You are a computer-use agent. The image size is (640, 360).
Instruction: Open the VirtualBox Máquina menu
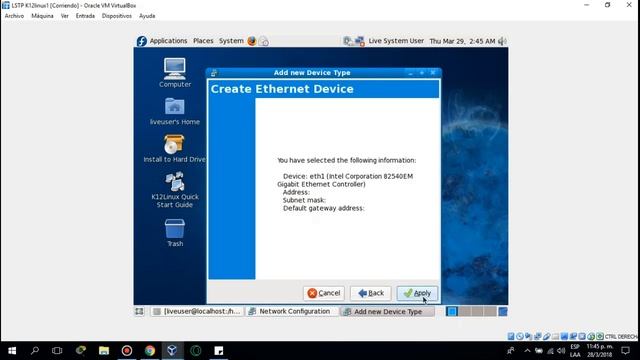42,16
